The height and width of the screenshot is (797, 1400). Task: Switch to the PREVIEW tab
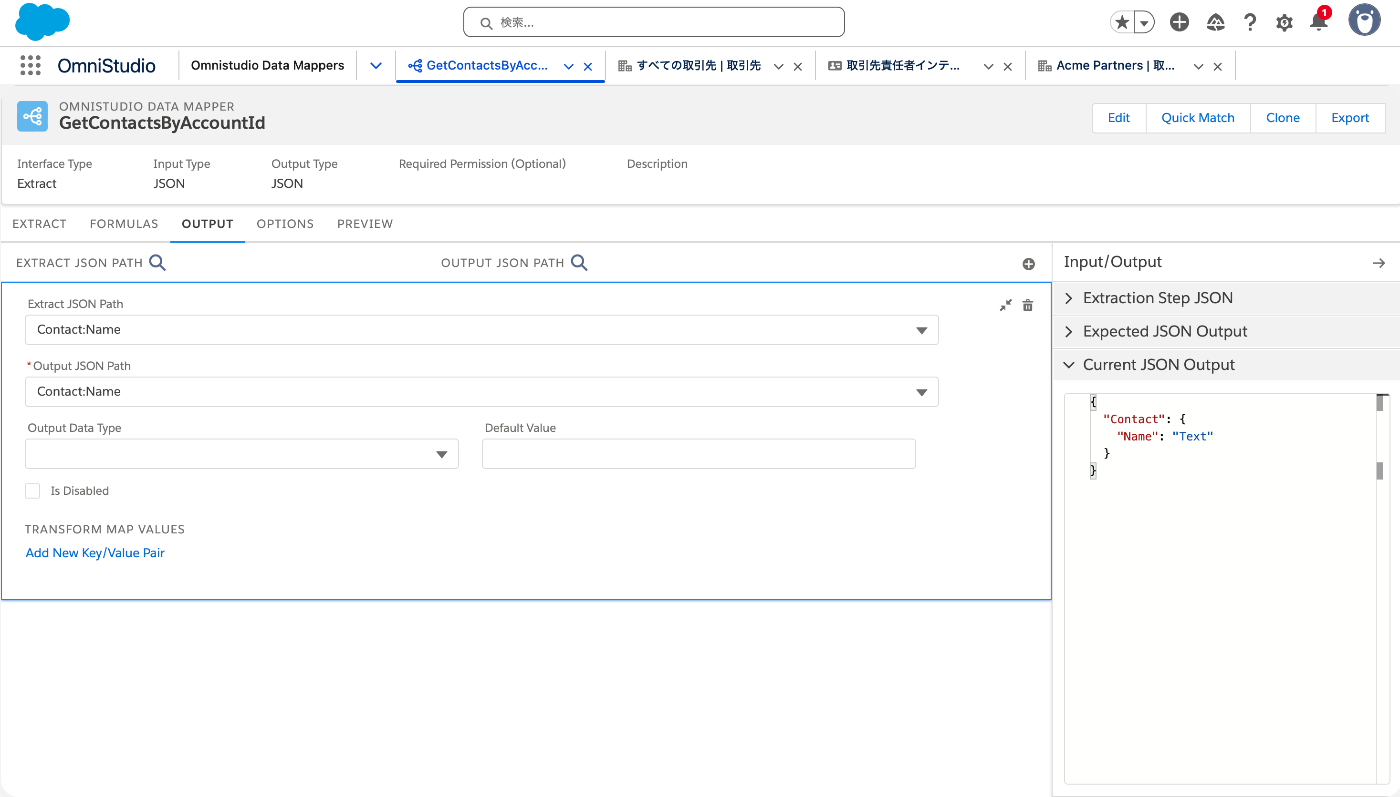365,224
